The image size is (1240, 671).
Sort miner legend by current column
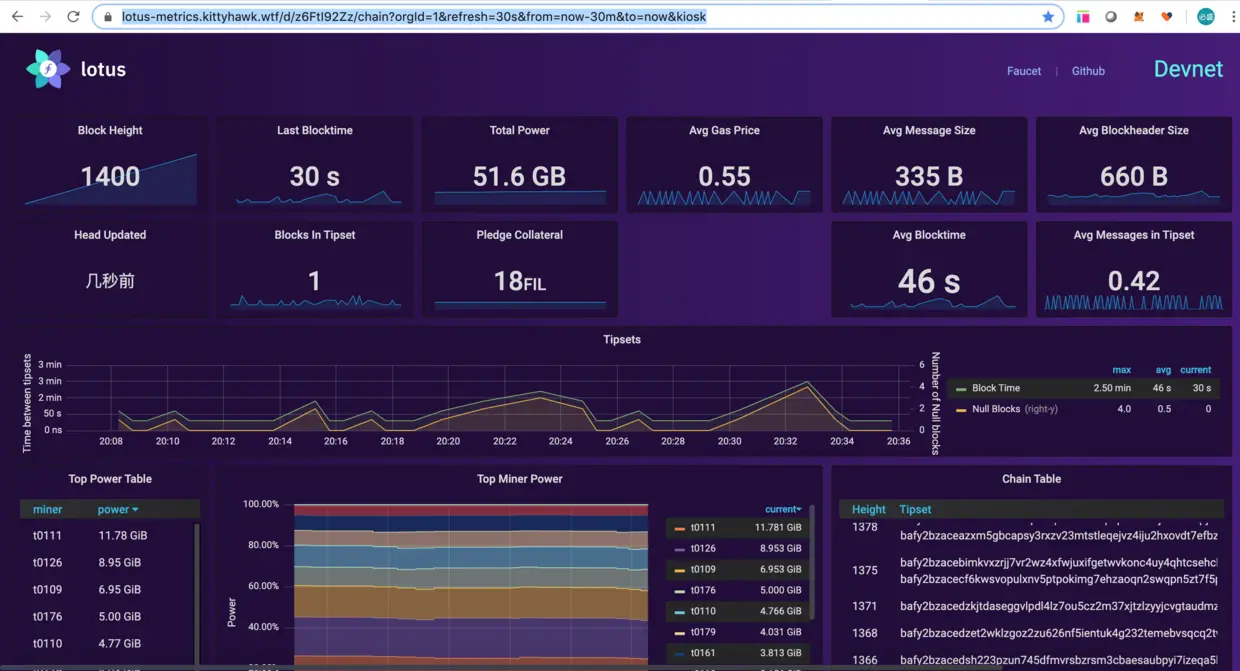pos(783,509)
